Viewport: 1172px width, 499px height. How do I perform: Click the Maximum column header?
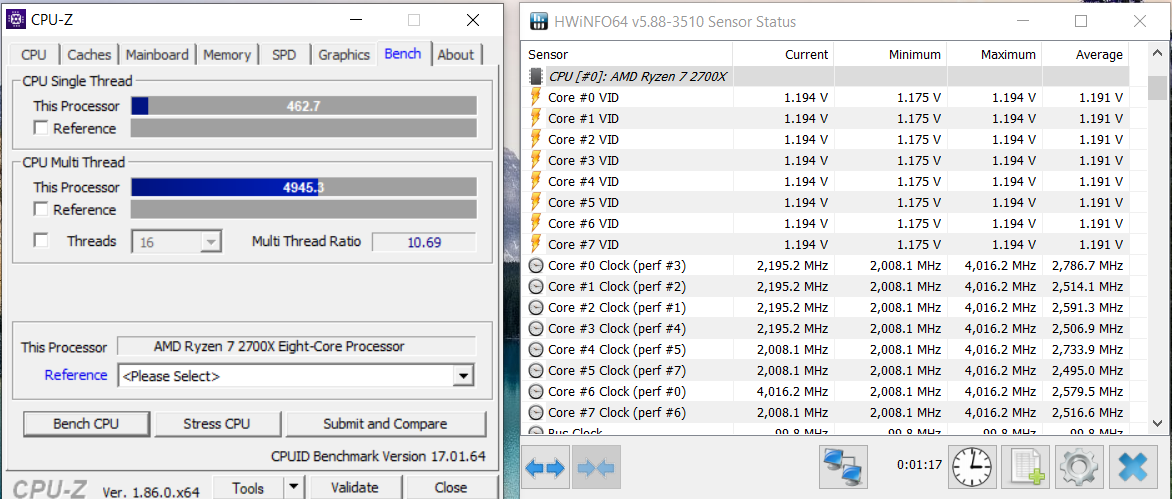(x=995, y=55)
